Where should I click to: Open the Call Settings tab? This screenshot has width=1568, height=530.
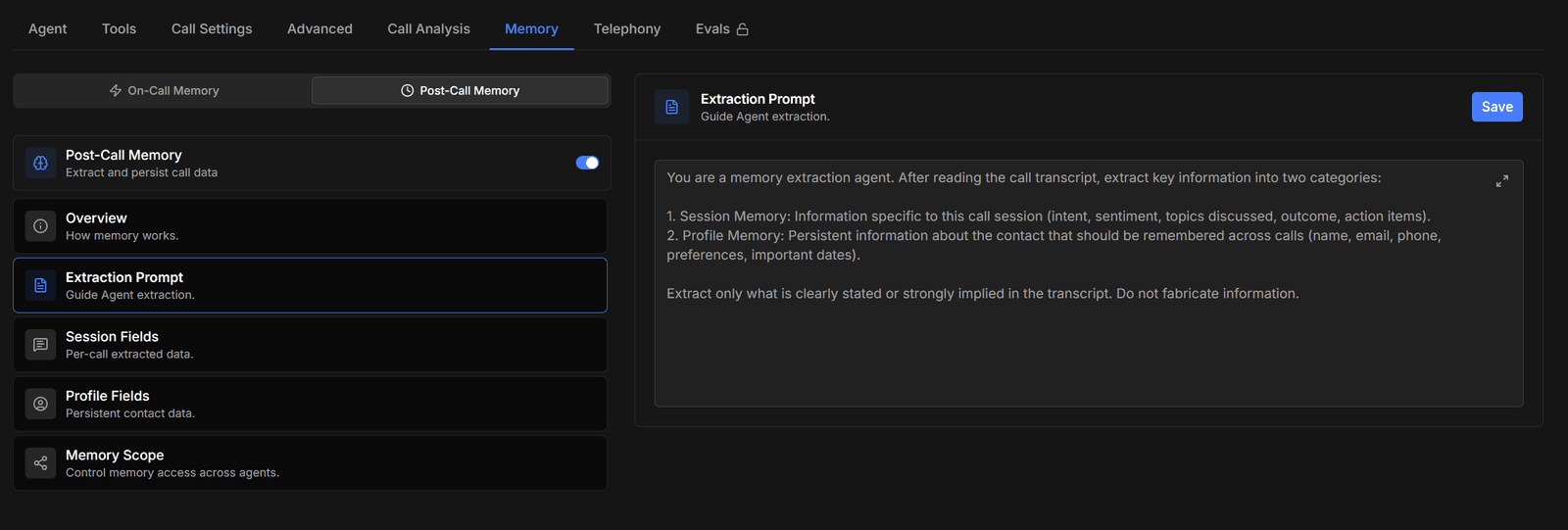tap(212, 28)
